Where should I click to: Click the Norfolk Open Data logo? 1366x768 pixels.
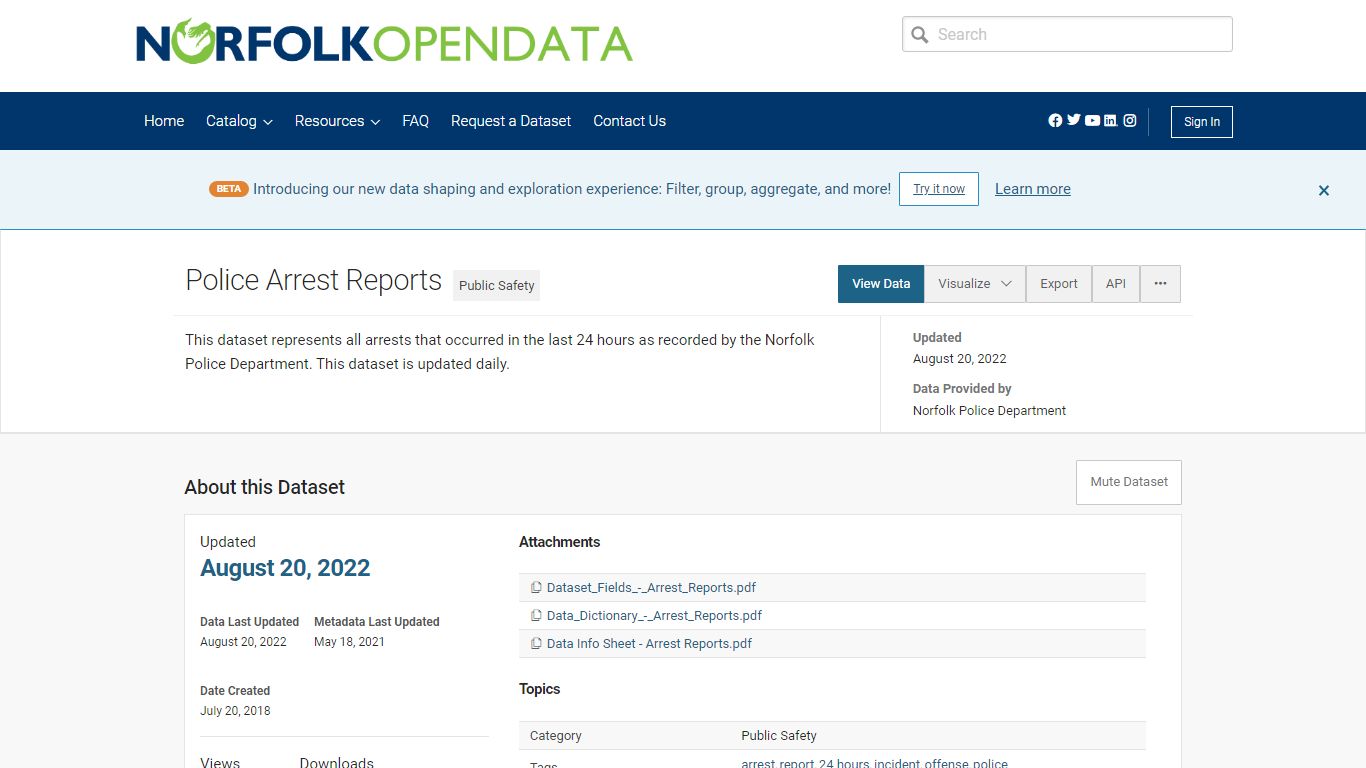click(x=384, y=42)
